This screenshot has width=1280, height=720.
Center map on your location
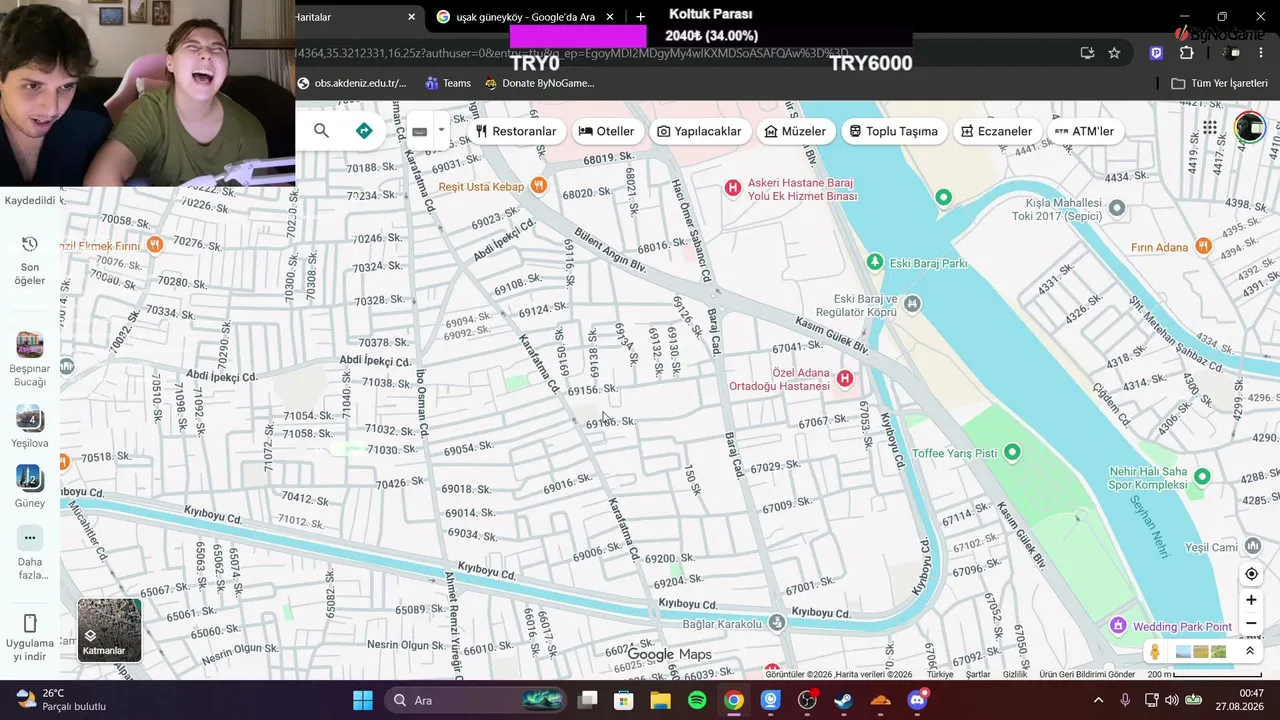tap(1251, 574)
